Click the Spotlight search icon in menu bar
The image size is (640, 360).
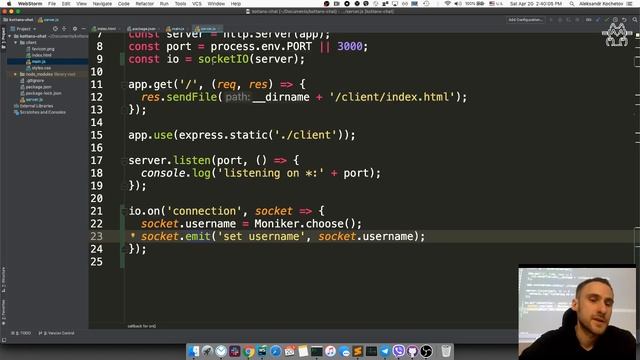tap(572, 4)
